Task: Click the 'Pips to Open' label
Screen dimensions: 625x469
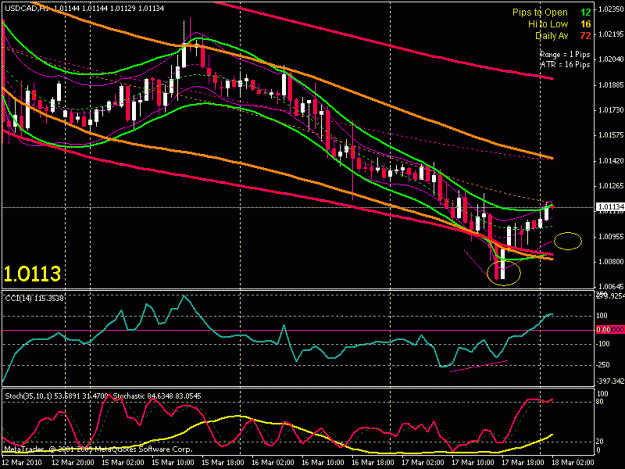Action: [540, 12]
